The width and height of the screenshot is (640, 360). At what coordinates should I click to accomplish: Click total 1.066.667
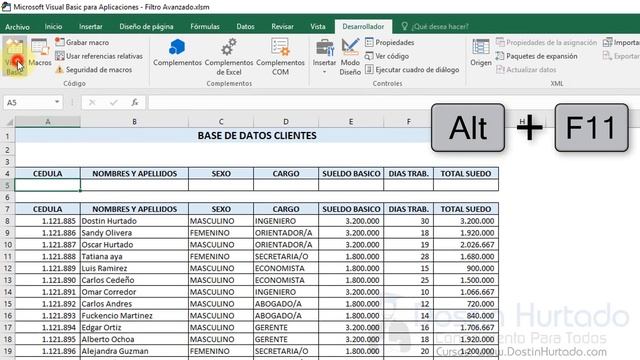[466, 292]
